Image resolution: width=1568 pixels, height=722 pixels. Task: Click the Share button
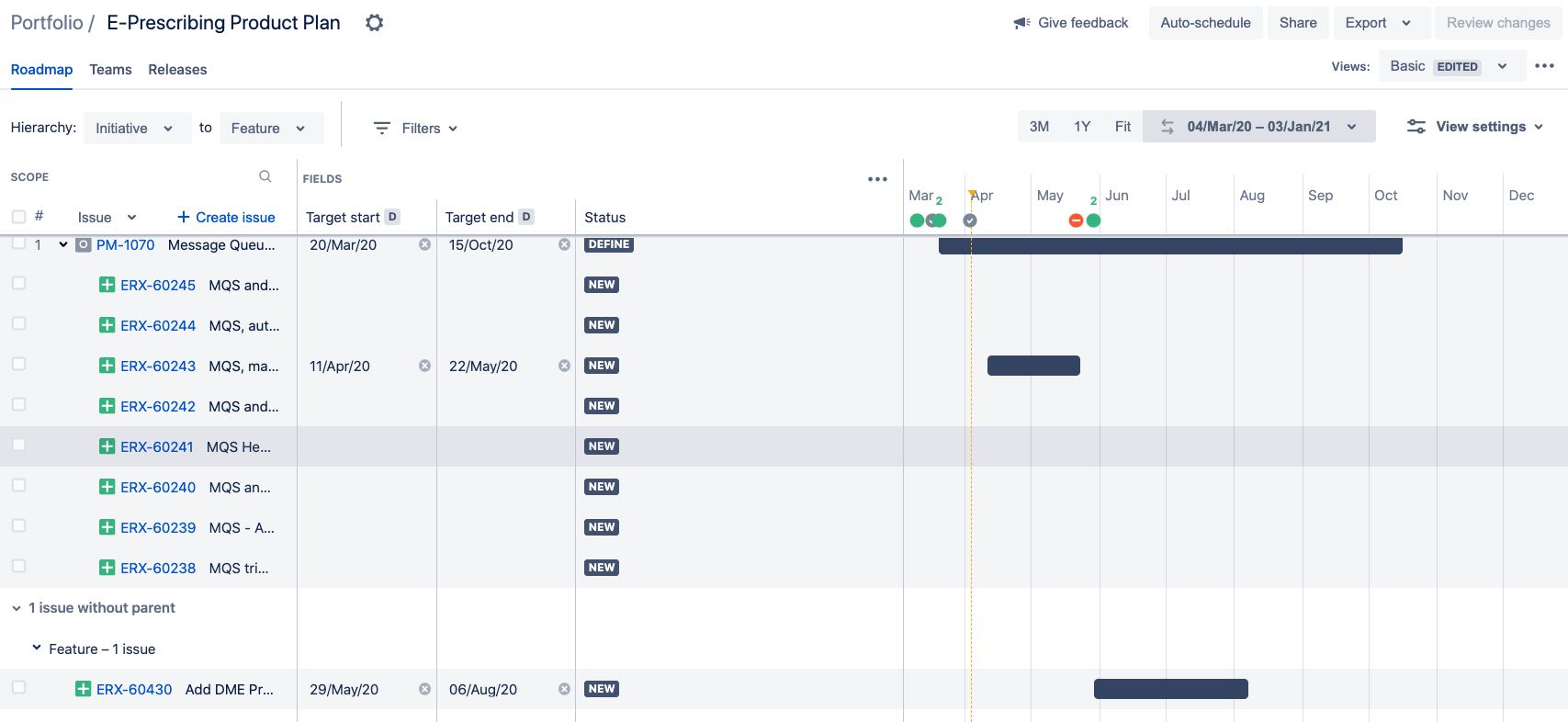click(1298, 23)
